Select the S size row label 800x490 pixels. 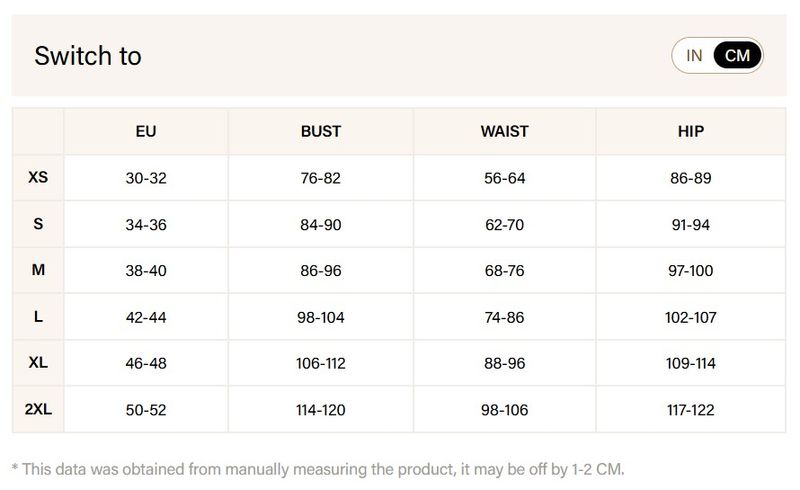(x=38, y=224)
